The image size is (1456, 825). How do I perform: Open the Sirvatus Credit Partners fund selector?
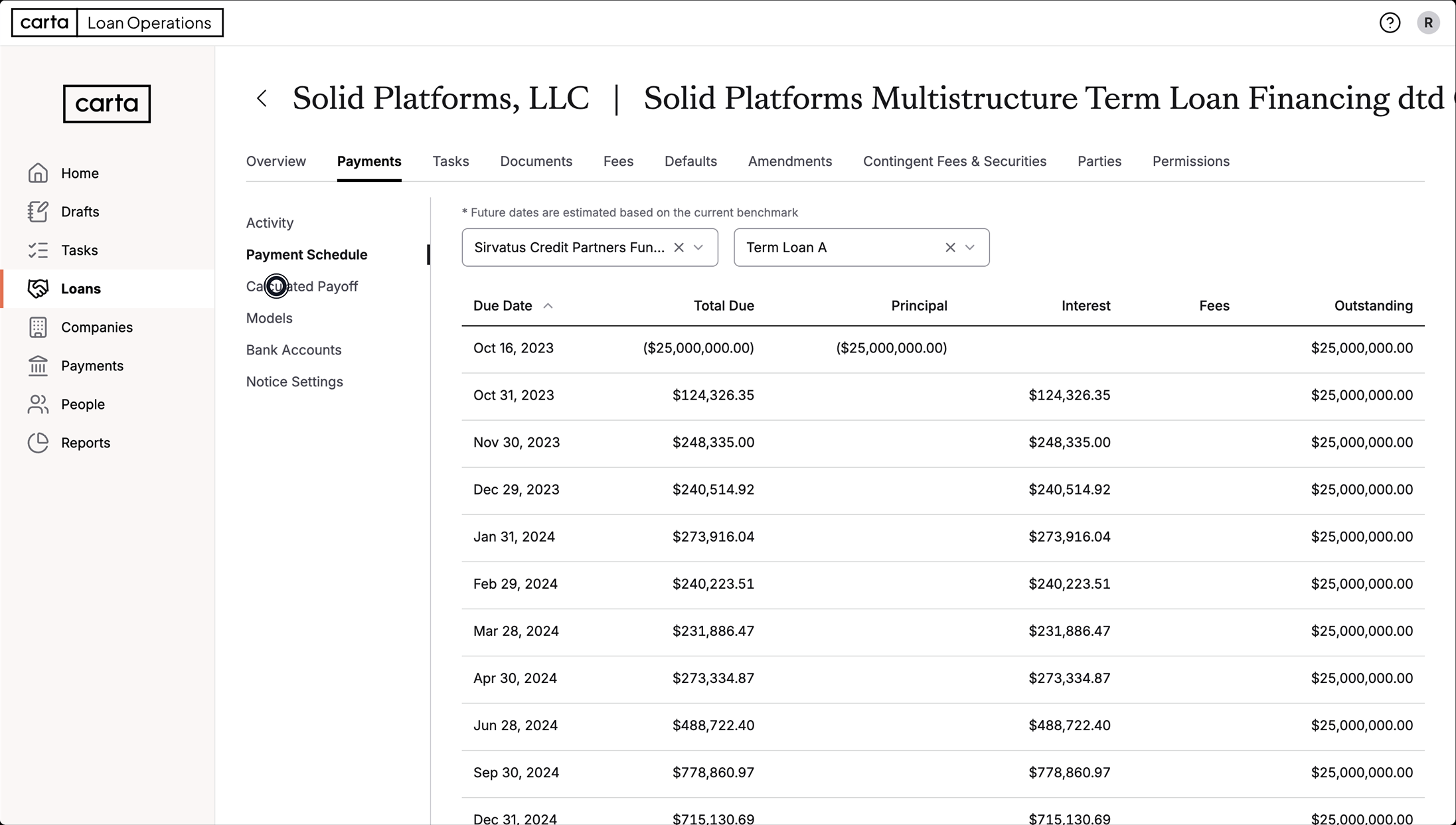[x=698, y=247]
